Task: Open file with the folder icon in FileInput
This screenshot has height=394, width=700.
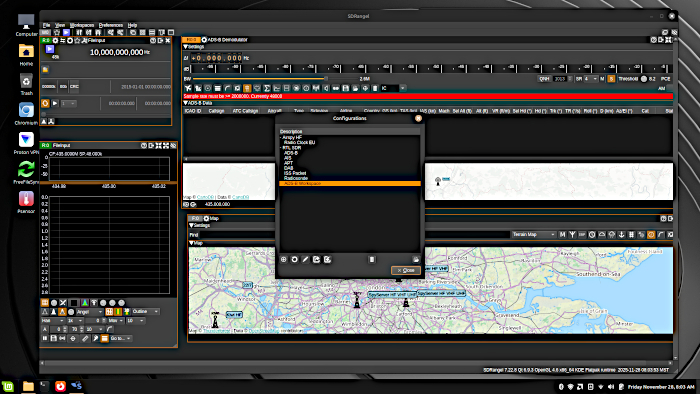Action: [x=45, y=69]
